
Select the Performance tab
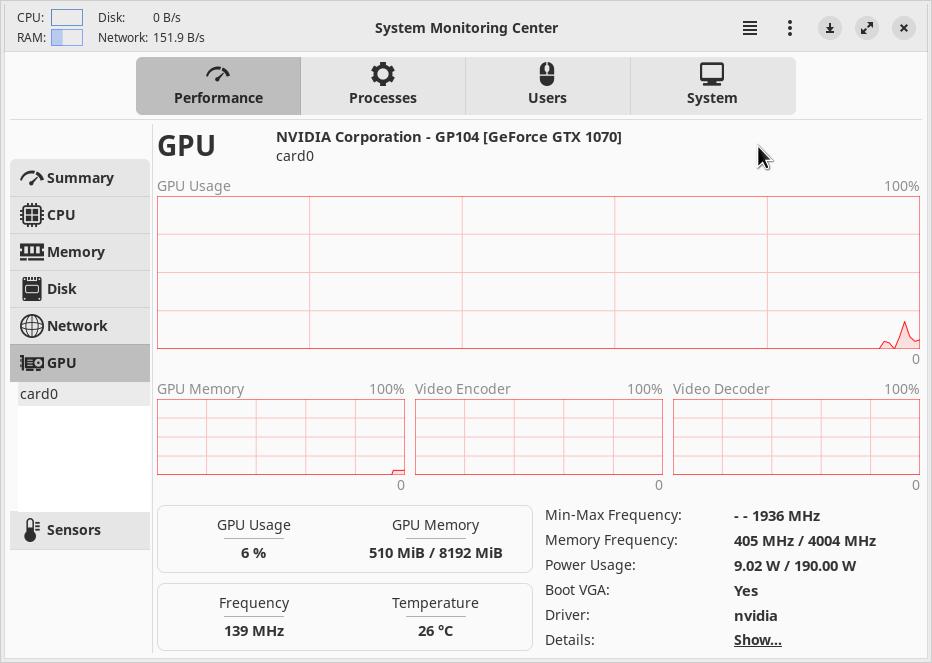[x=218, y=86]
